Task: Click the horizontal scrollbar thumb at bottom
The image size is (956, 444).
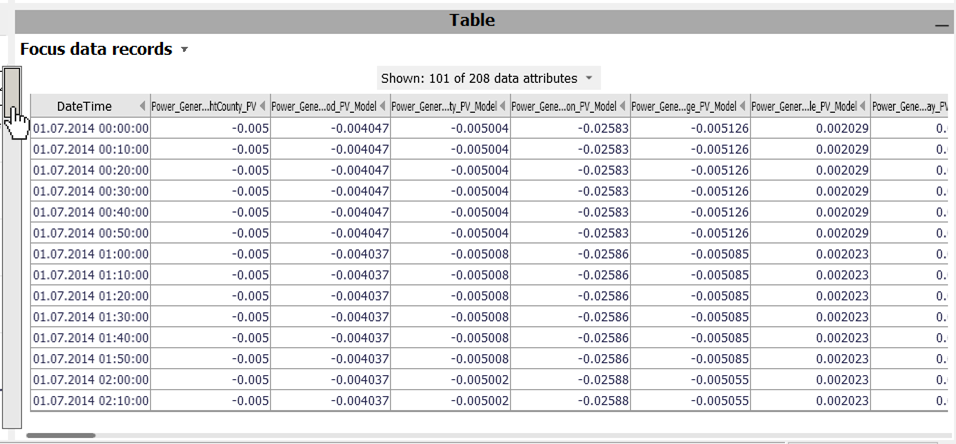Action: [61, 435]
